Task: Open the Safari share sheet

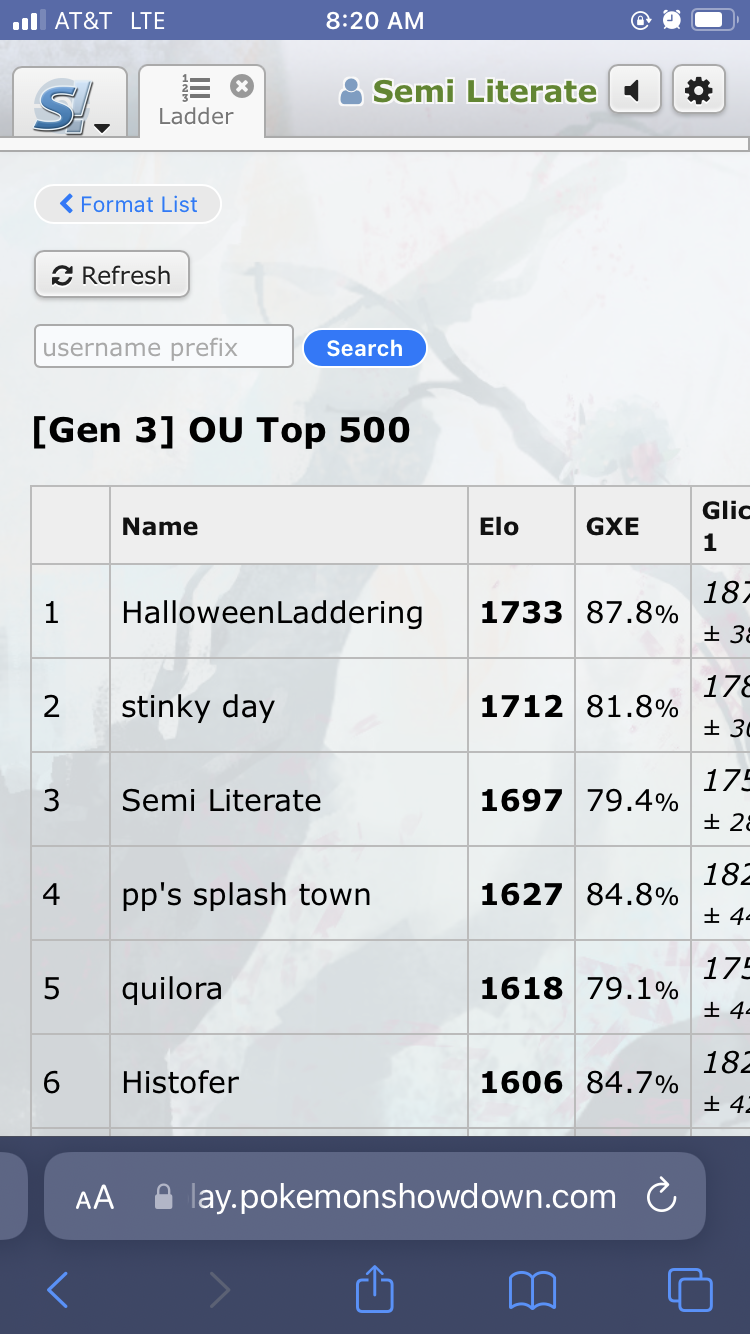Action: click(x=375, y=1289)
